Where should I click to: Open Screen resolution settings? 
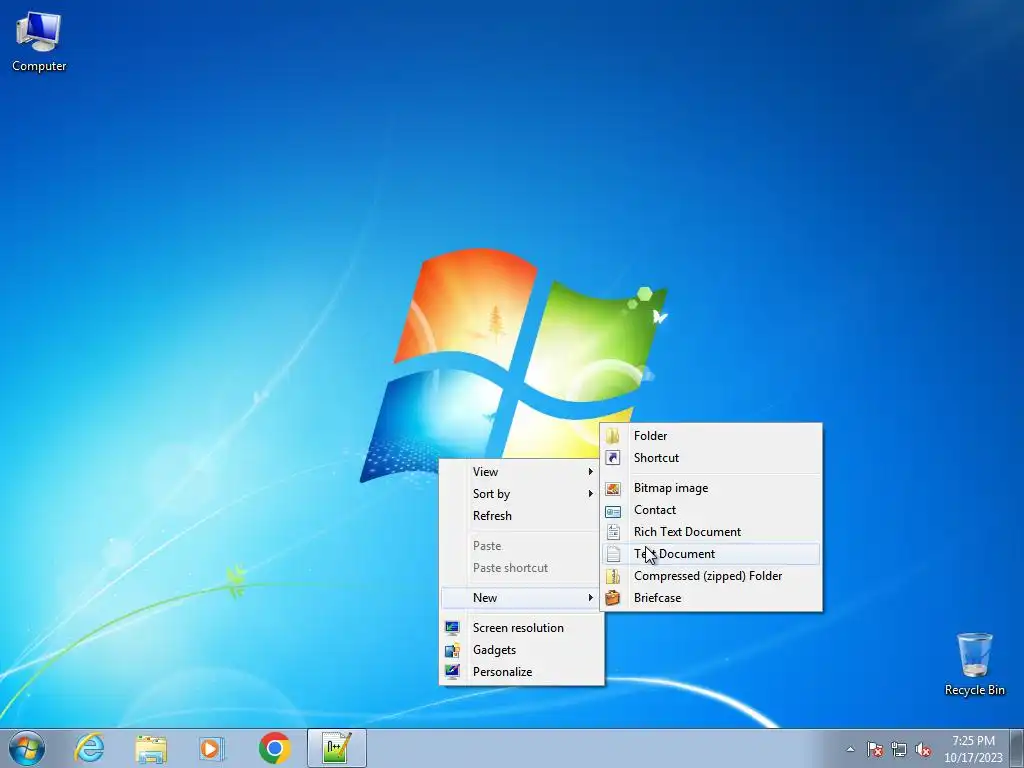(521, 628)
